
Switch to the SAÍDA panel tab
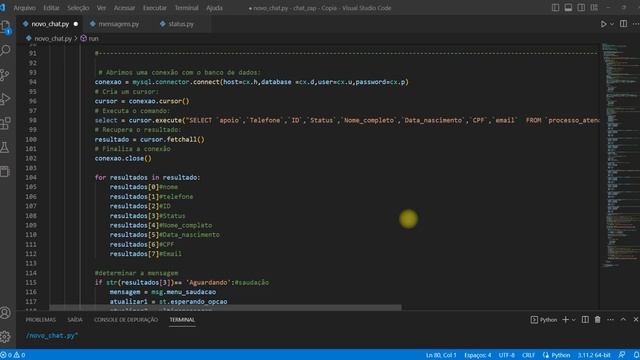point(75,320)
